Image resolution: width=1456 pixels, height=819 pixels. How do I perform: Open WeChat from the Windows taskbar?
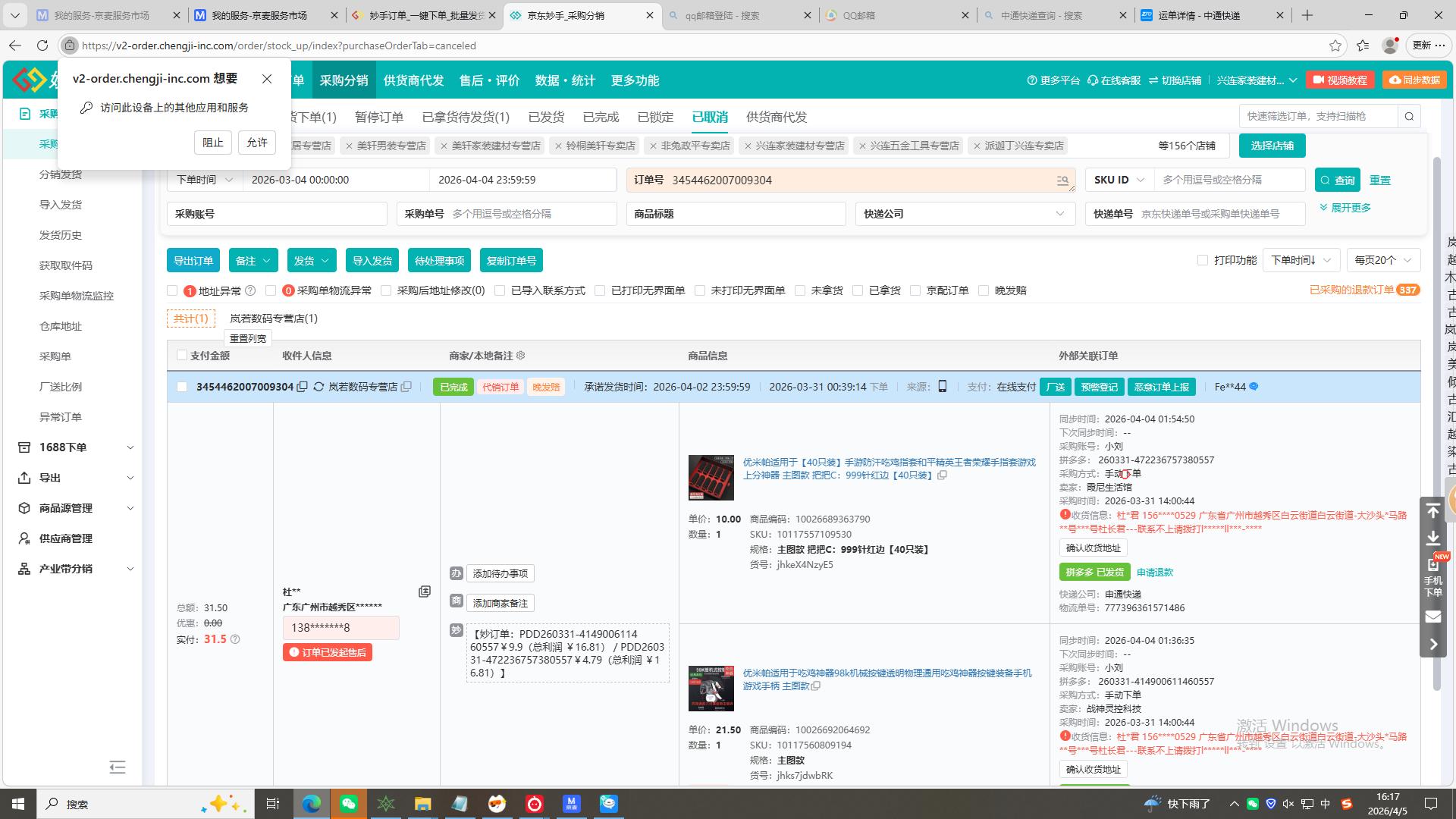click(348, 804)
